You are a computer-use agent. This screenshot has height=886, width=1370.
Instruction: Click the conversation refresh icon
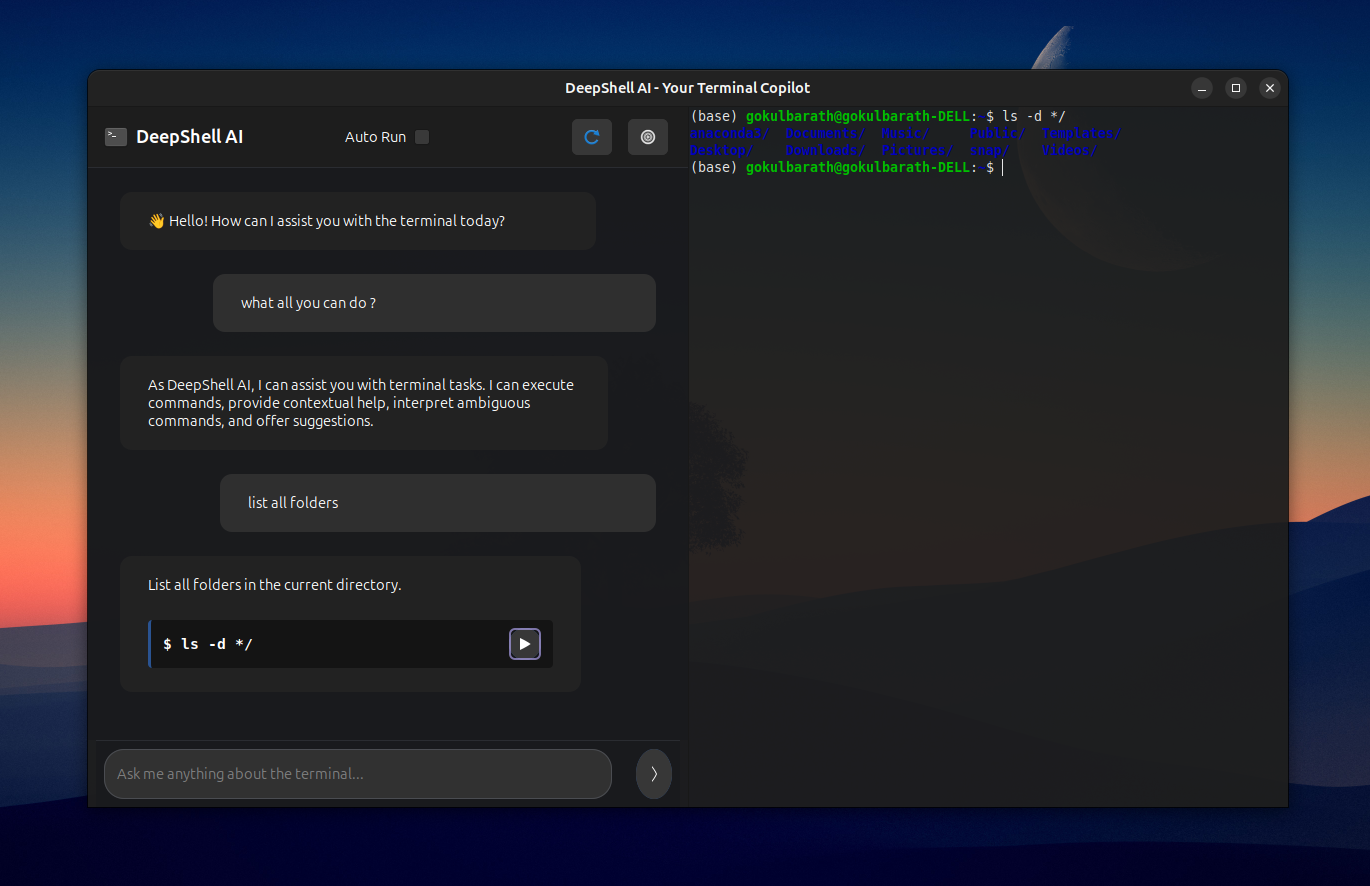(591, 137)
